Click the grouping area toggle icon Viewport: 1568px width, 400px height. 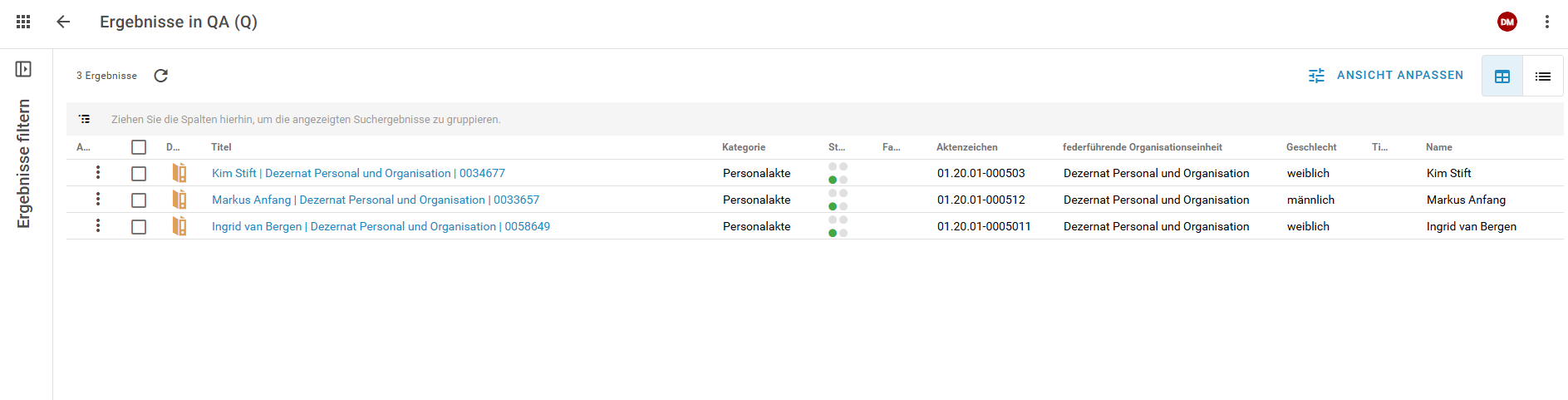pyautogui.click(x=85, y=119)
